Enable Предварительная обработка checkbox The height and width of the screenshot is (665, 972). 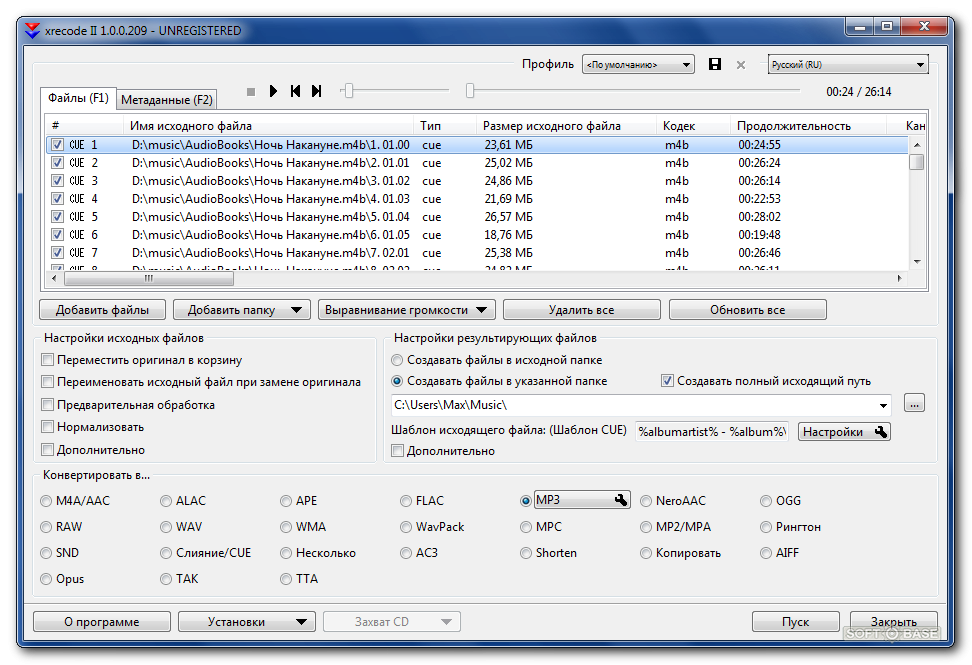click(x=47, y=405)
